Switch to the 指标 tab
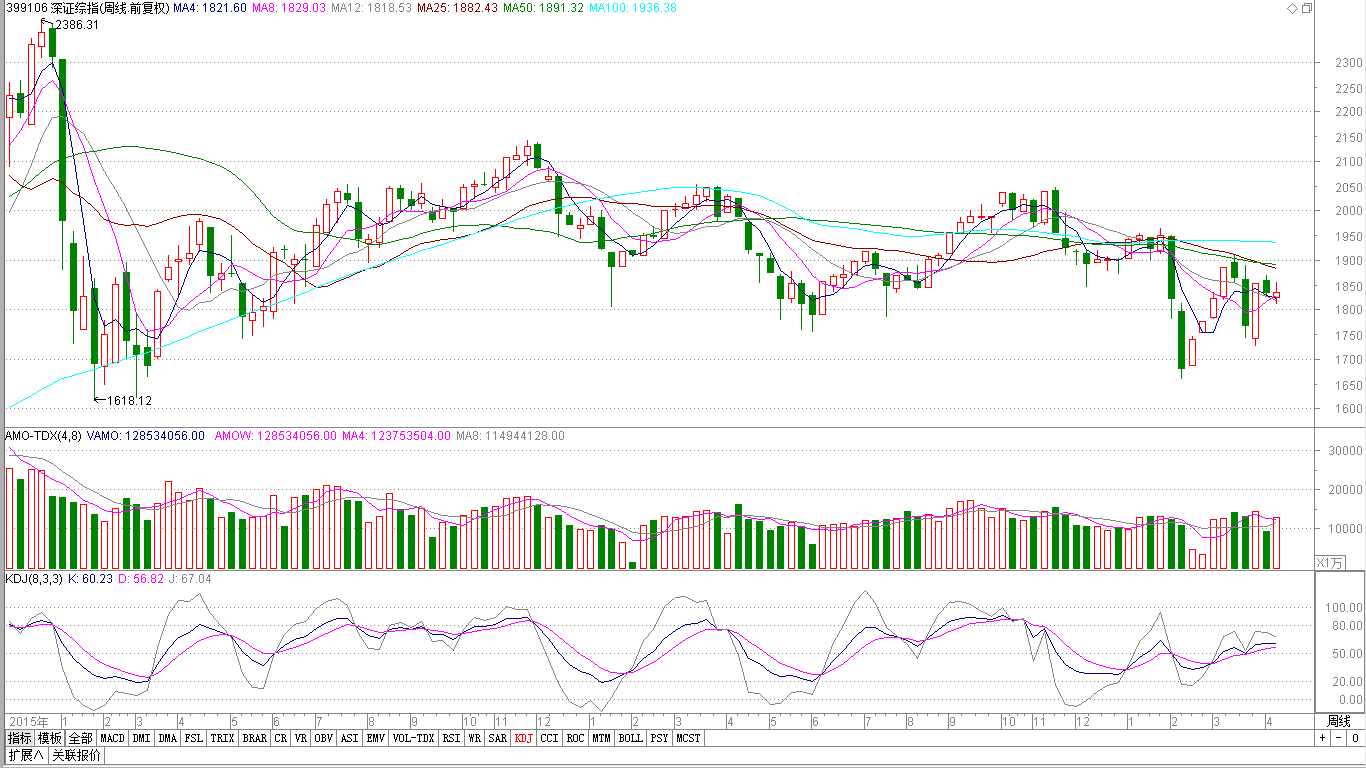 coord(19,738)
